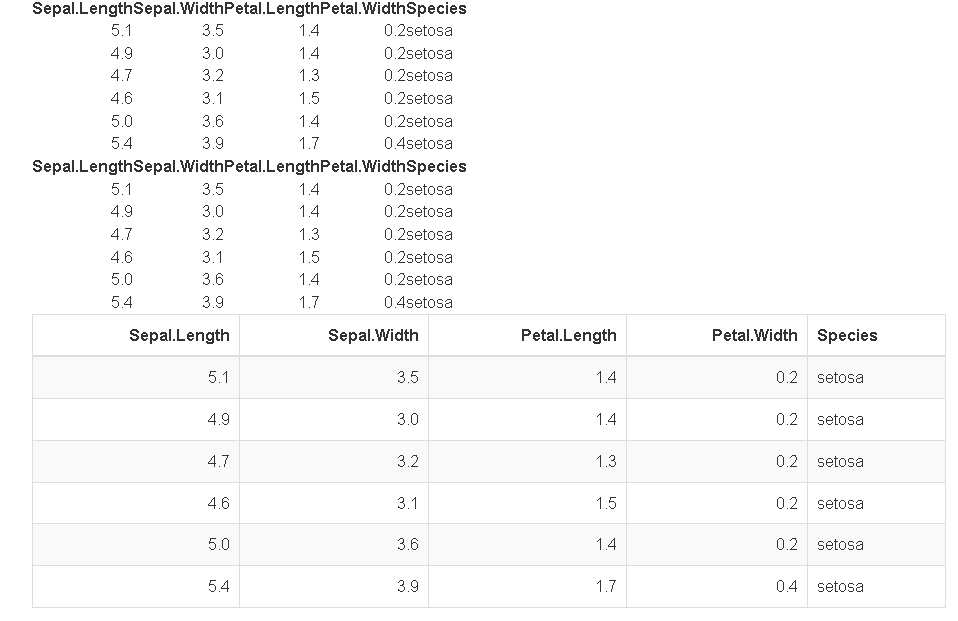Click setosa in the last bordered row
This screenshot has height=621, width=958.
(840, 587)
